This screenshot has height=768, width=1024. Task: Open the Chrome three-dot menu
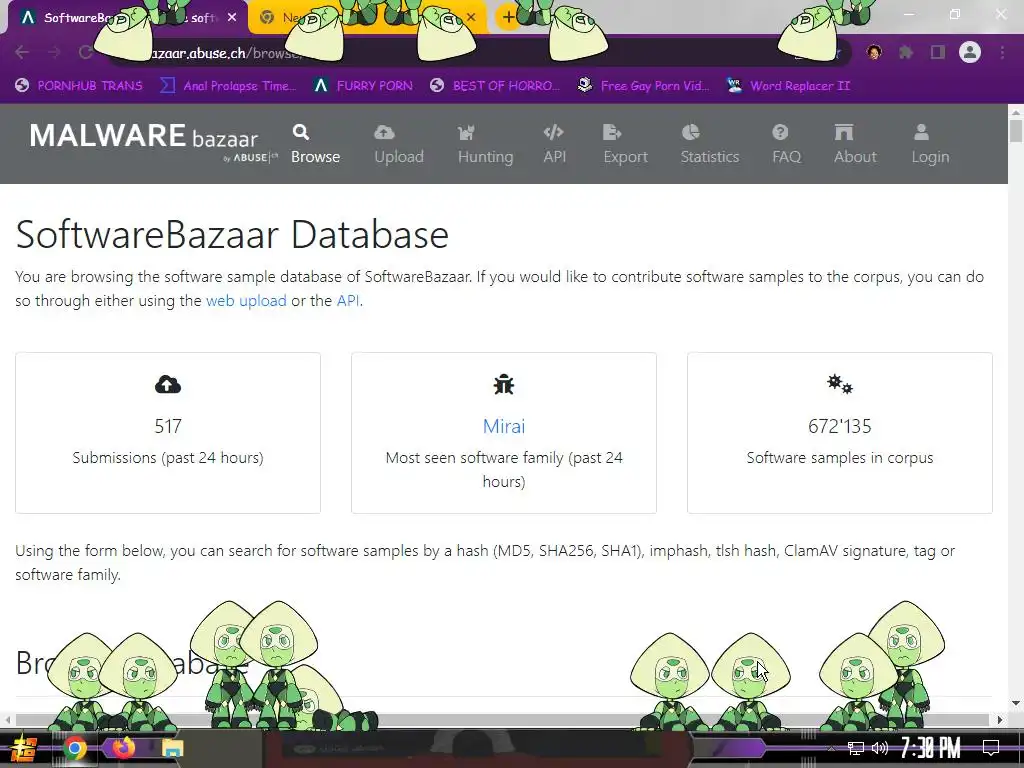coord(1002,52)
